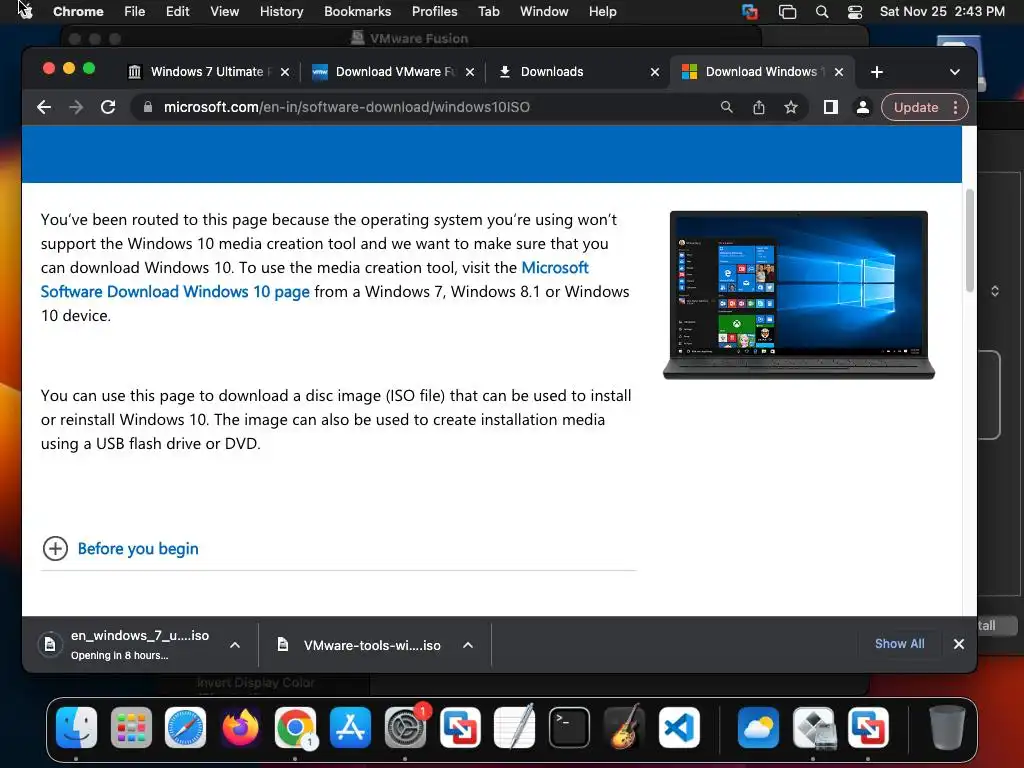Open options chevron for en_windows_7 iso download
This screenshot has height=768, width=1024.
pyautogui.click(x=235, y=645)
